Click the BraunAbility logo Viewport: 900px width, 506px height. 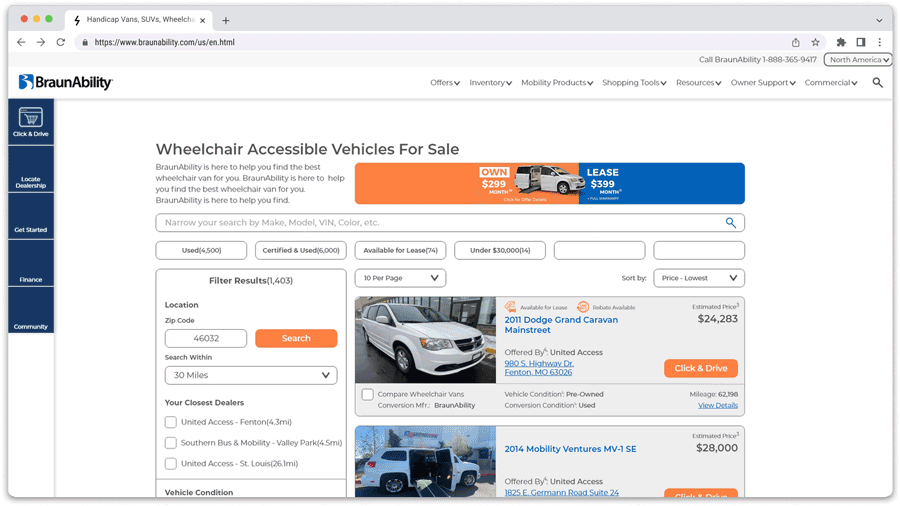[x=65, y=82]
